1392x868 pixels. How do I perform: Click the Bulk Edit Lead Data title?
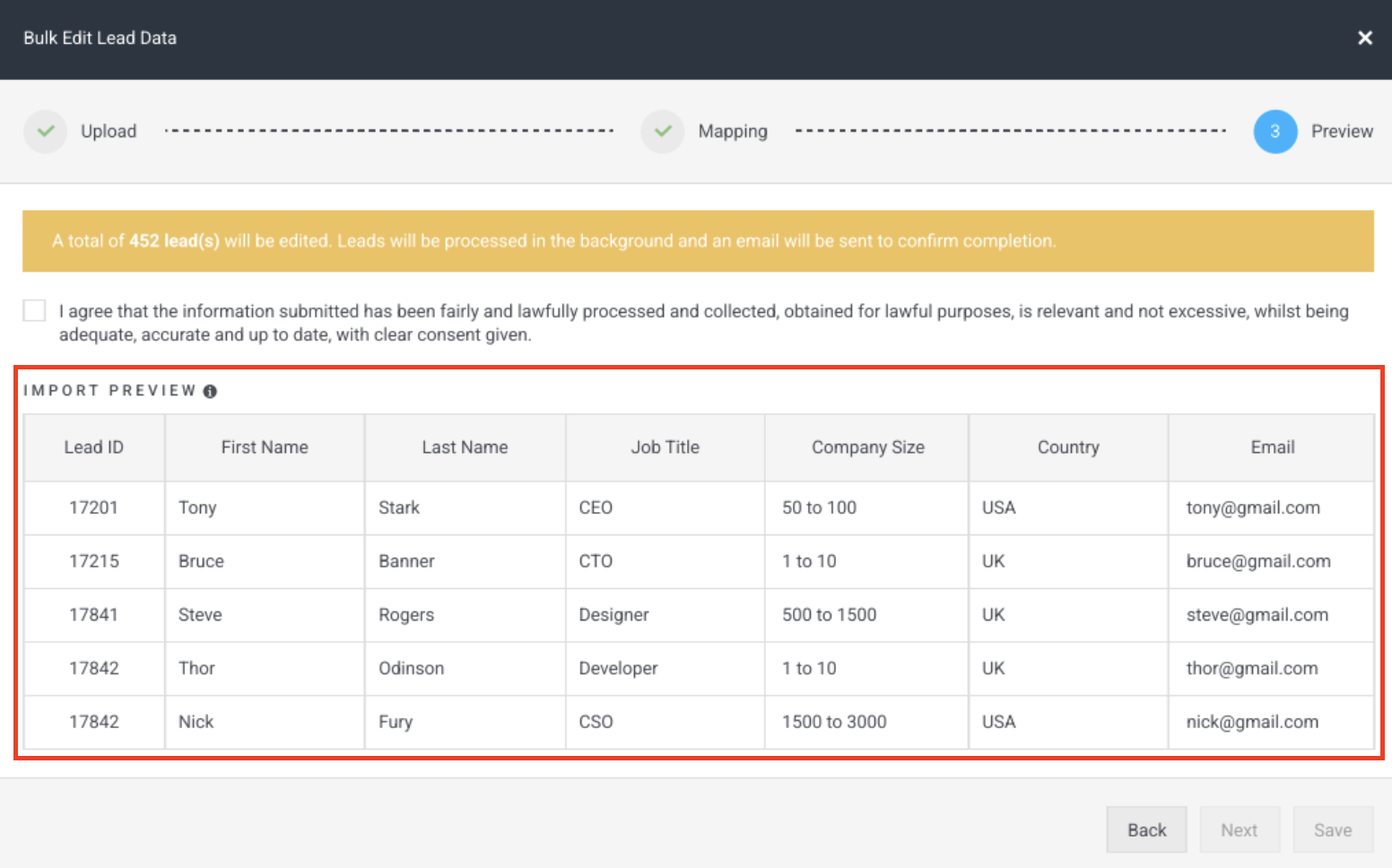[x=100, y=38]
